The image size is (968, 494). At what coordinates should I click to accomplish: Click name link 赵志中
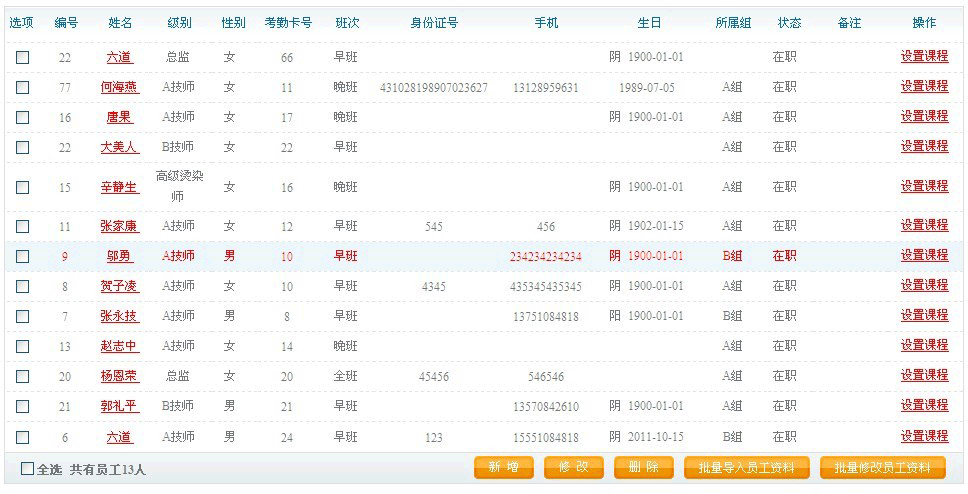click(119, 346)
